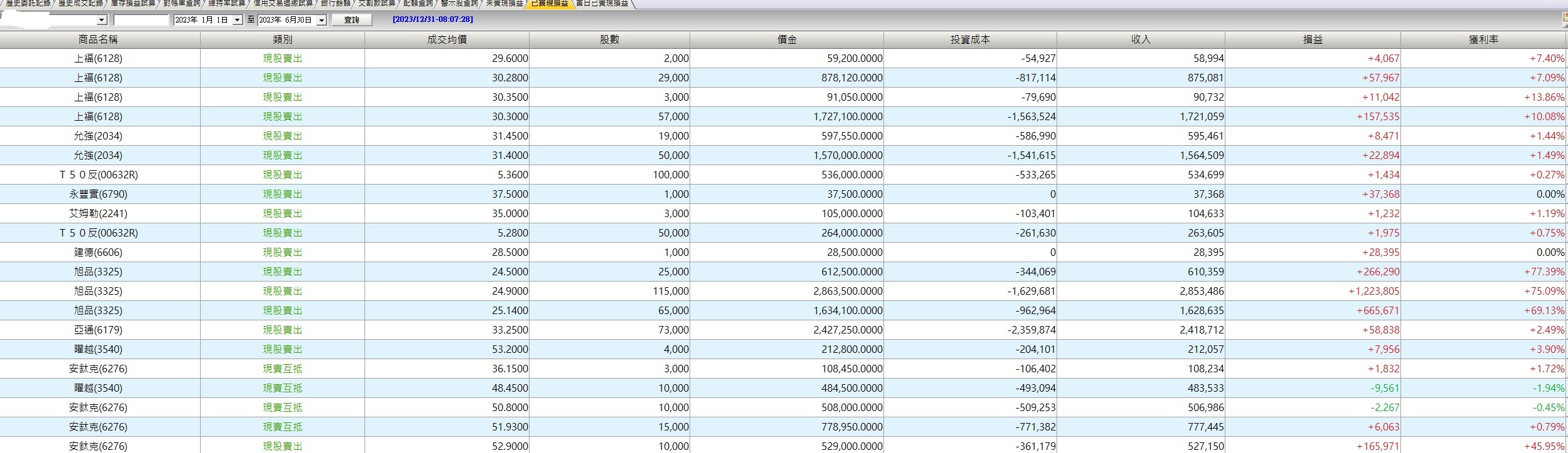The image size is (1568, 453).
Task: Switch to the 未實現損益 tab
Action: coord(505,4)
